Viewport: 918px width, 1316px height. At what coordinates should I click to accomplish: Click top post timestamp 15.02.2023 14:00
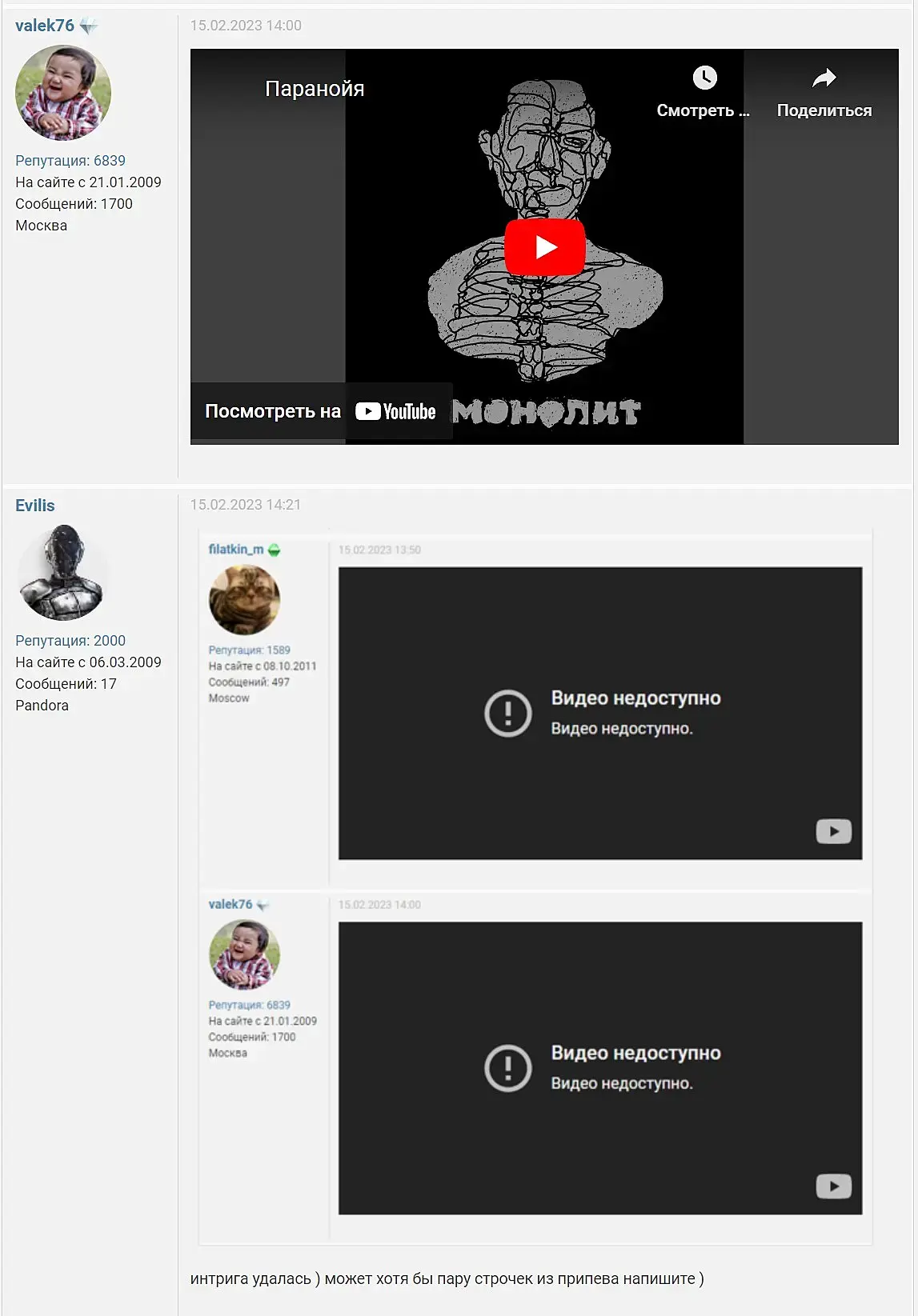[x=246, y=26]
